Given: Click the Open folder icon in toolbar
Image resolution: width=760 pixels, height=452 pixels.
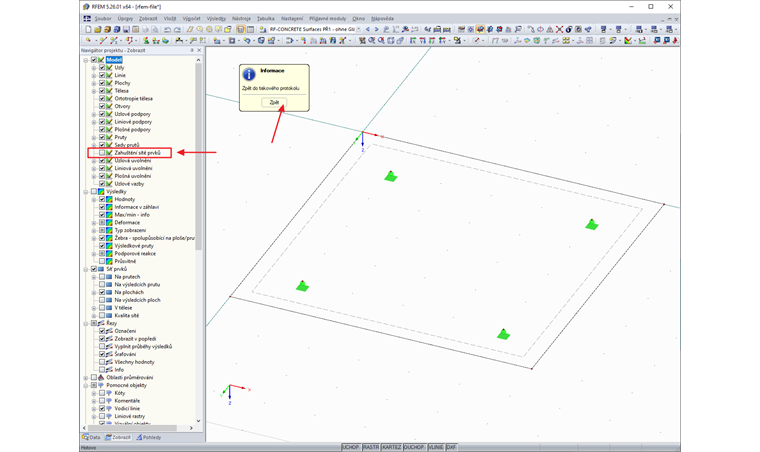Looking at the screenshot, I should [x=98, y=30].
